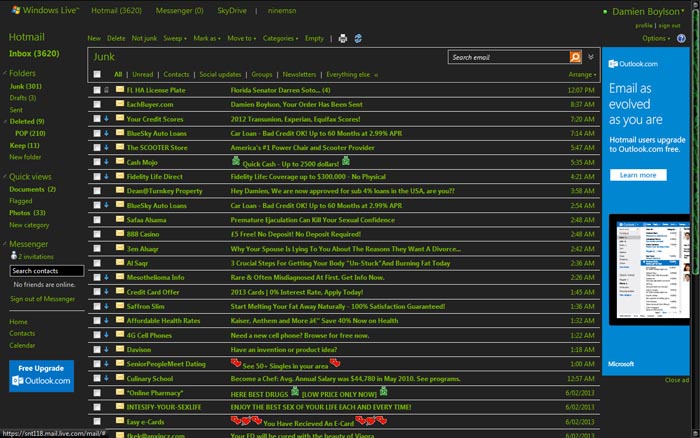The height and width of the screenshot is (438, 700).
Task: Click envelope icon for Safaa Alsama email
Action: [x=120, y=219]
